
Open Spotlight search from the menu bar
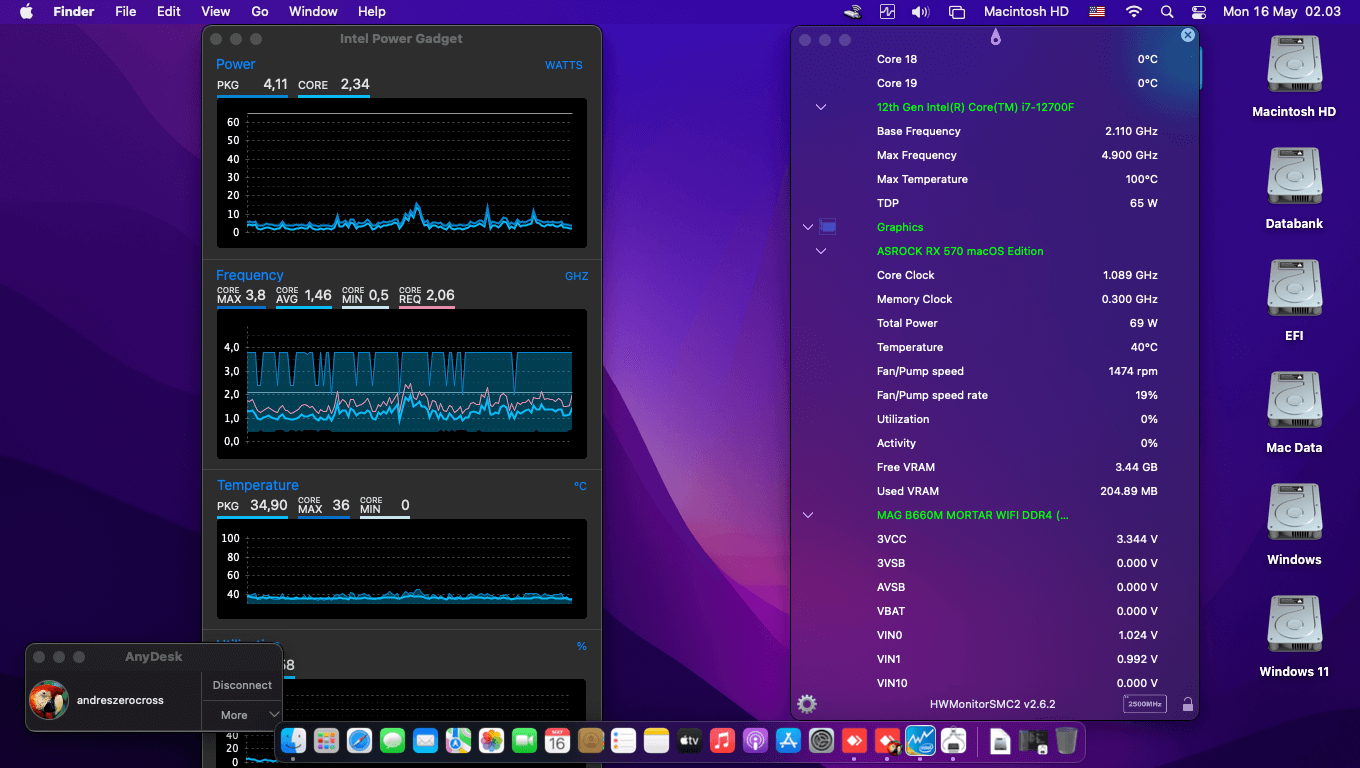(x=1166, y=12)
